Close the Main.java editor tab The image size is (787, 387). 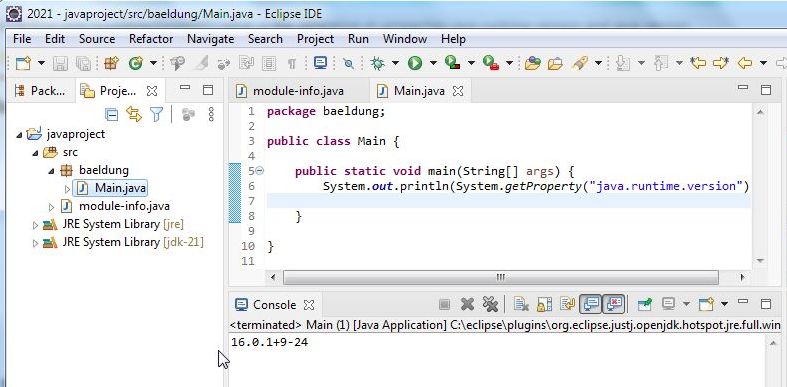pyautogui.click(x=458, y=91)
